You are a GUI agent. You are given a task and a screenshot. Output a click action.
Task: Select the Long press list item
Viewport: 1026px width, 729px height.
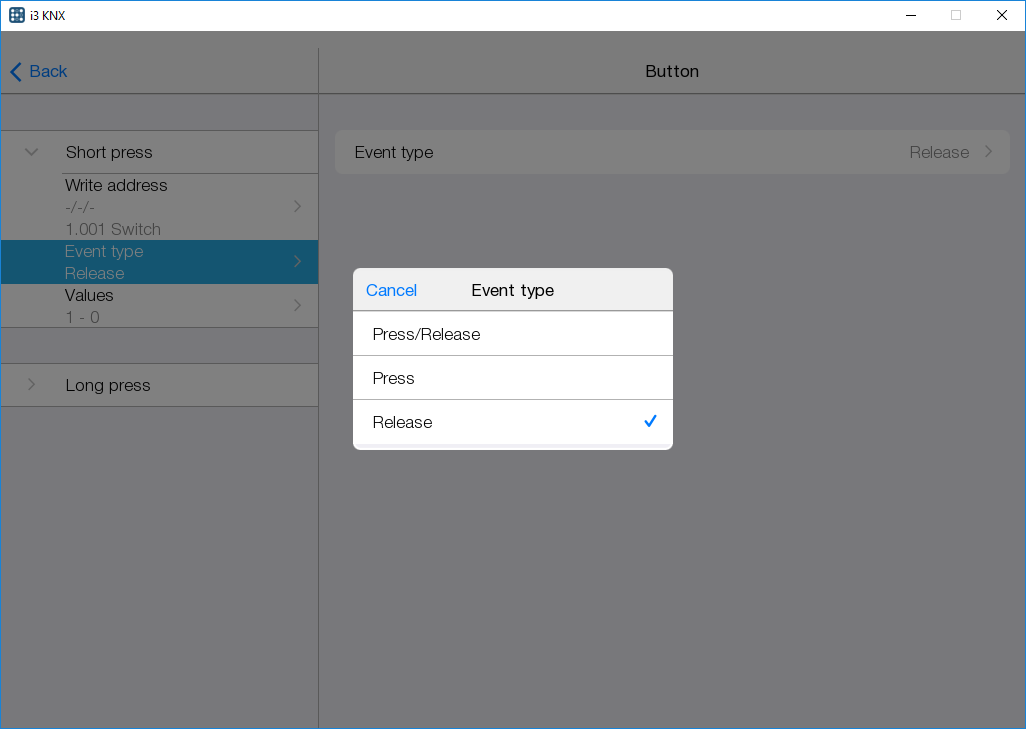point(108,385)
